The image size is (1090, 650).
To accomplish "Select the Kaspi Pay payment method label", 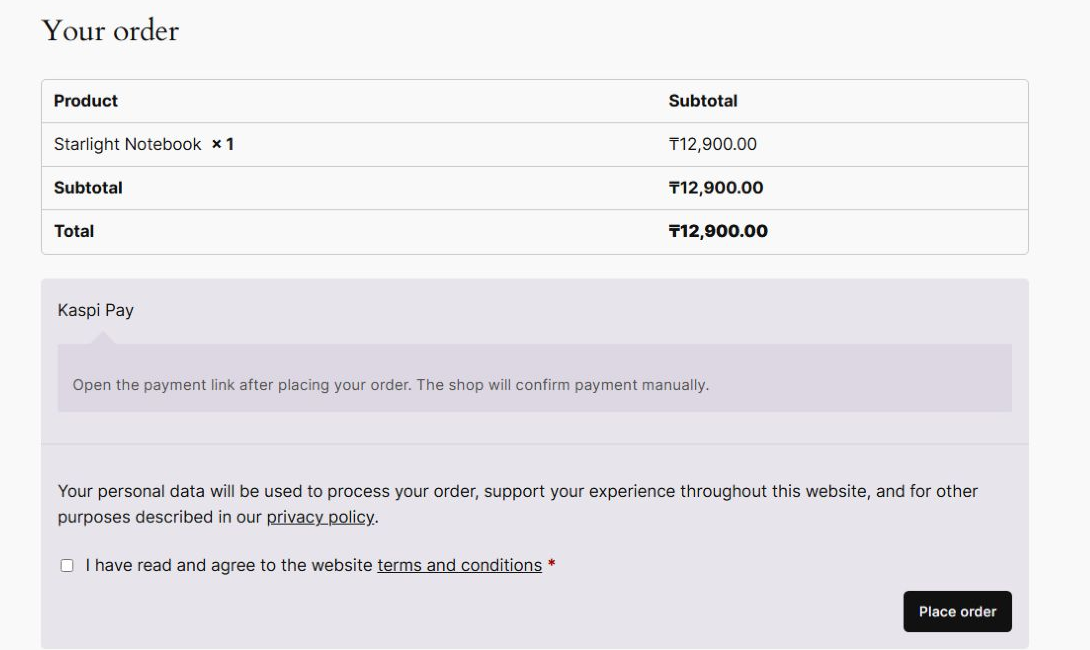I will pyautogui.click(x=95, y=310).
